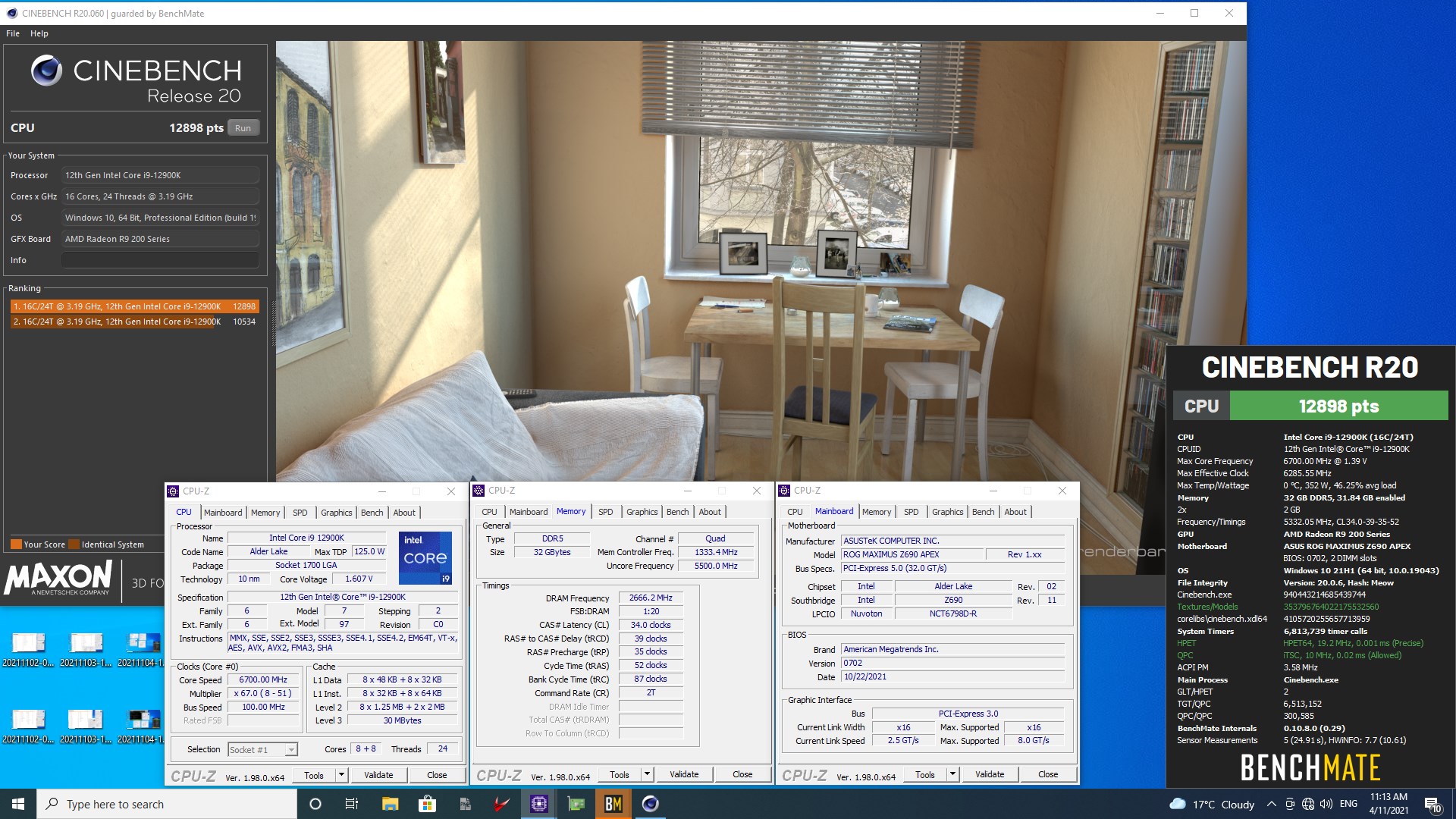The width and height of the screenshot is (1456, 819).
Task: Click the BENCHMATE logo in the result panel
Action: 1310,768
